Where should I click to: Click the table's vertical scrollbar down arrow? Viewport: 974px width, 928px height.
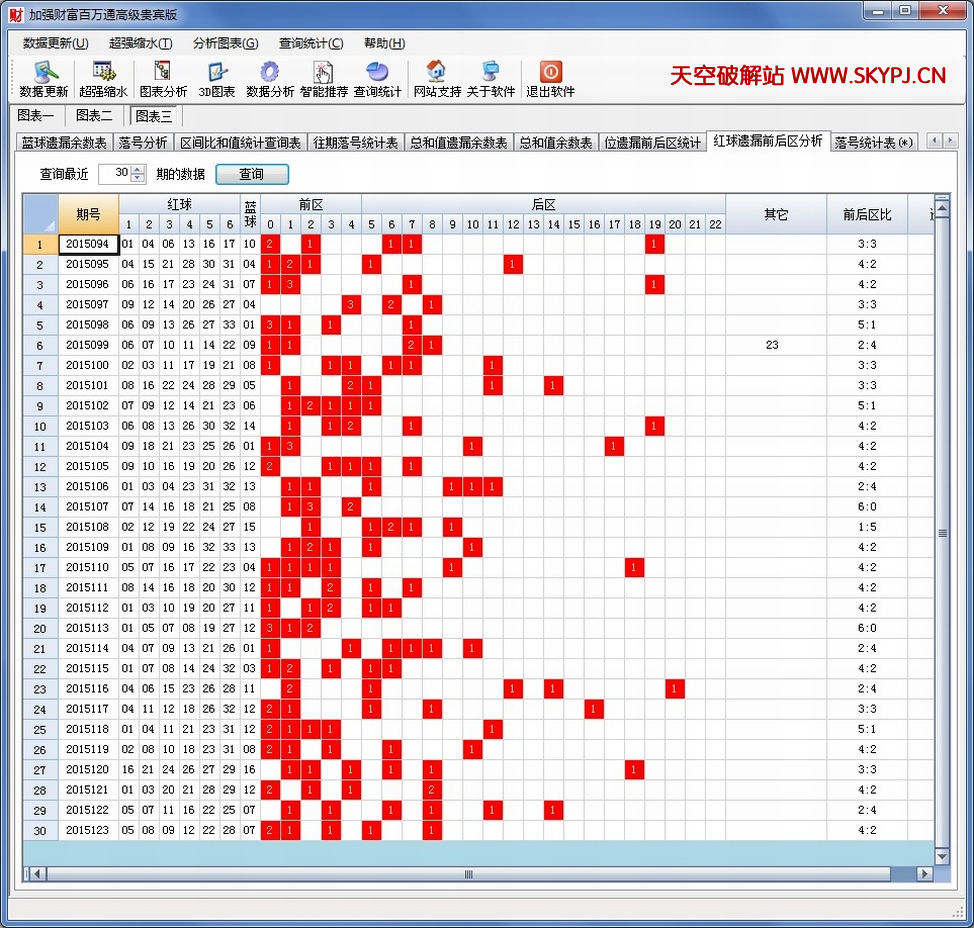pos(941,856)
